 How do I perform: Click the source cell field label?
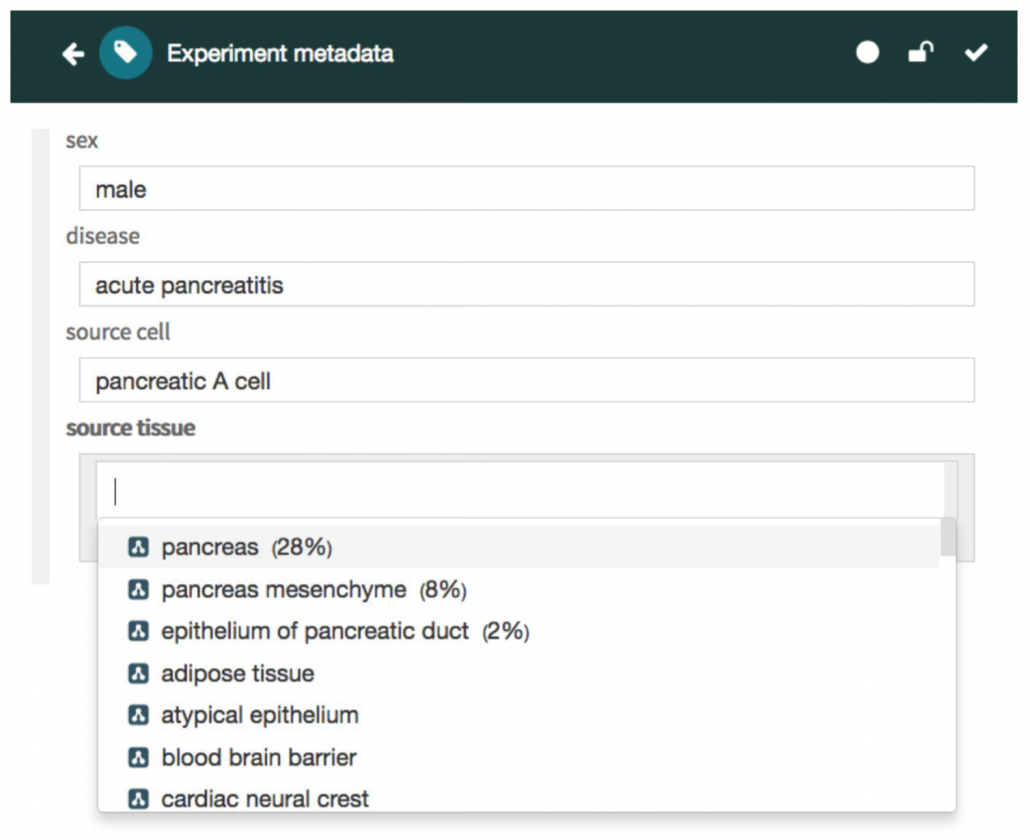coord(118,332)
